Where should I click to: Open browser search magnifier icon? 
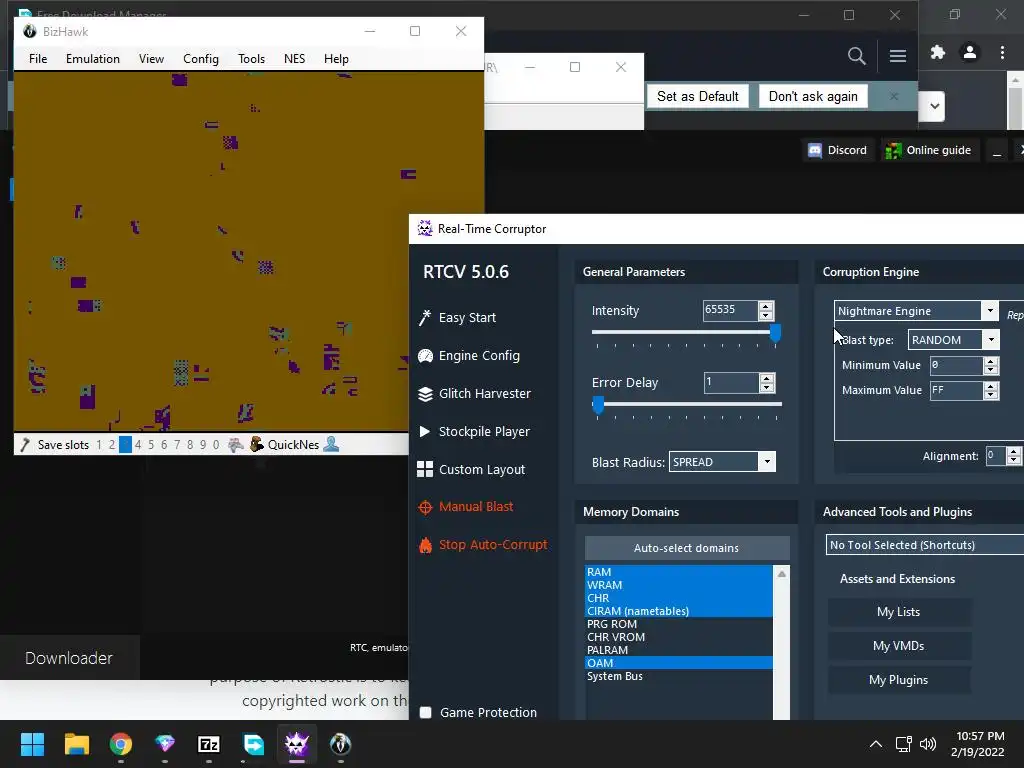856,56
